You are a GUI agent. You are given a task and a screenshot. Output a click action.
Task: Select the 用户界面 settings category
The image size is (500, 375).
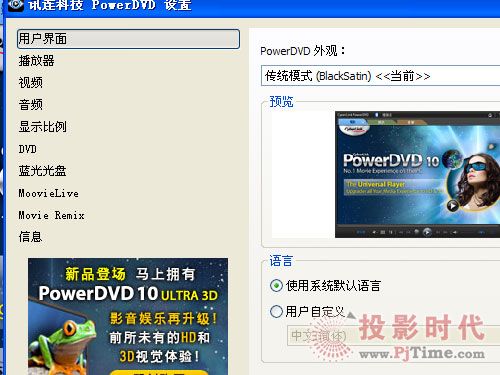(128, 39)
